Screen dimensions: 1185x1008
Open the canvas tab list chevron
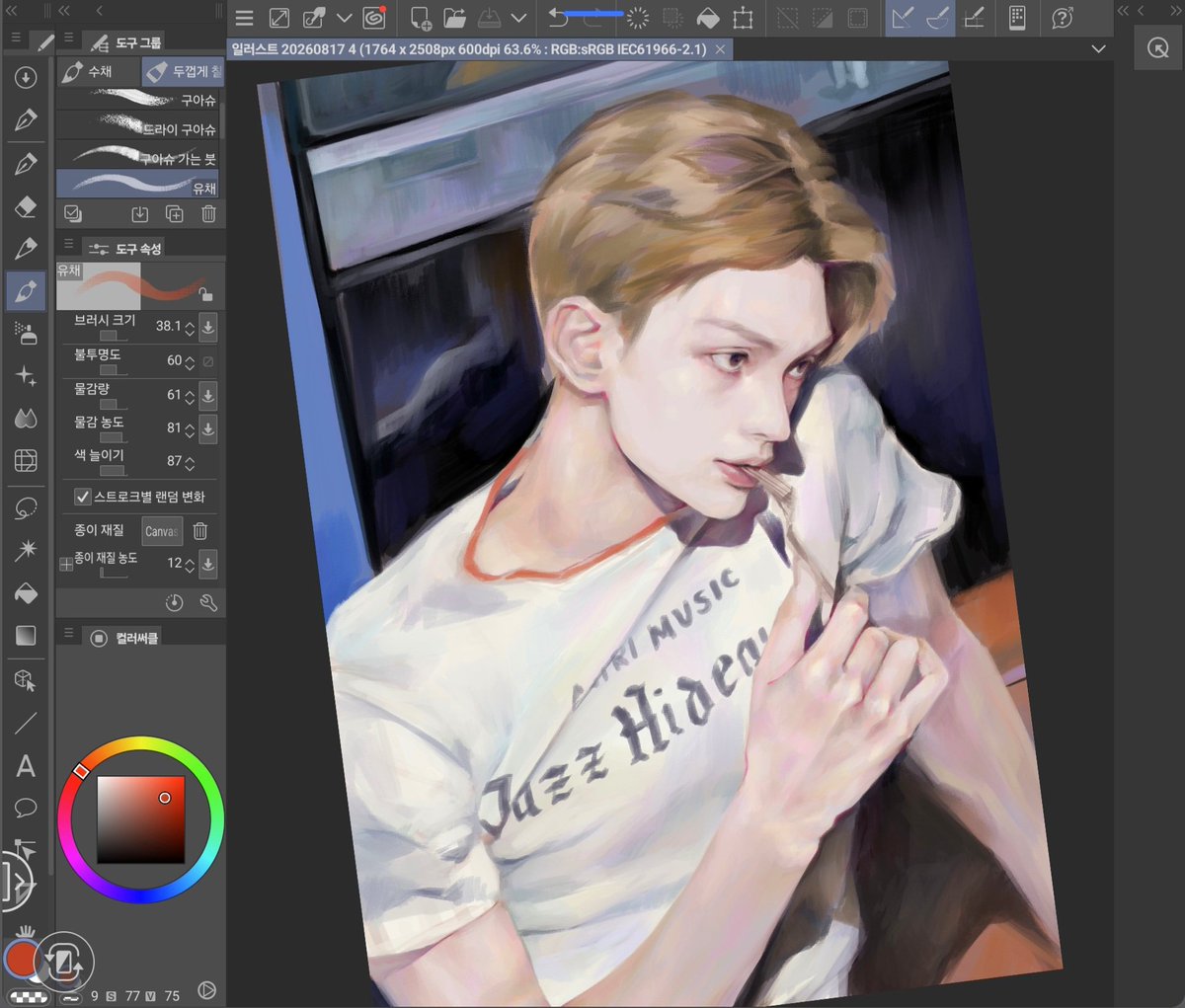[x=1098, y=48]
